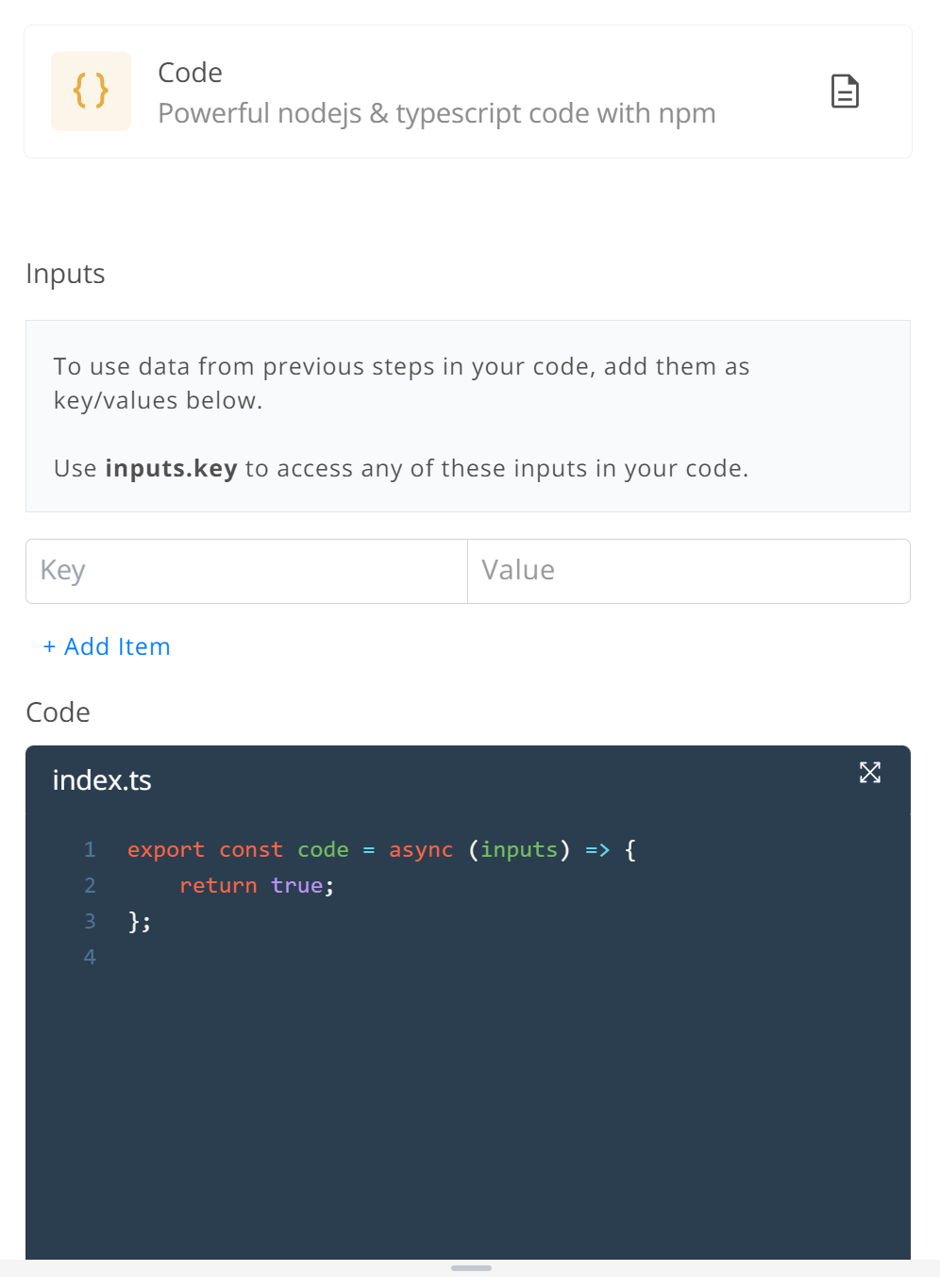The image size is (940, 1288).
Task: Click the 'export' keyword in code
Action: (x=166, y=850)
